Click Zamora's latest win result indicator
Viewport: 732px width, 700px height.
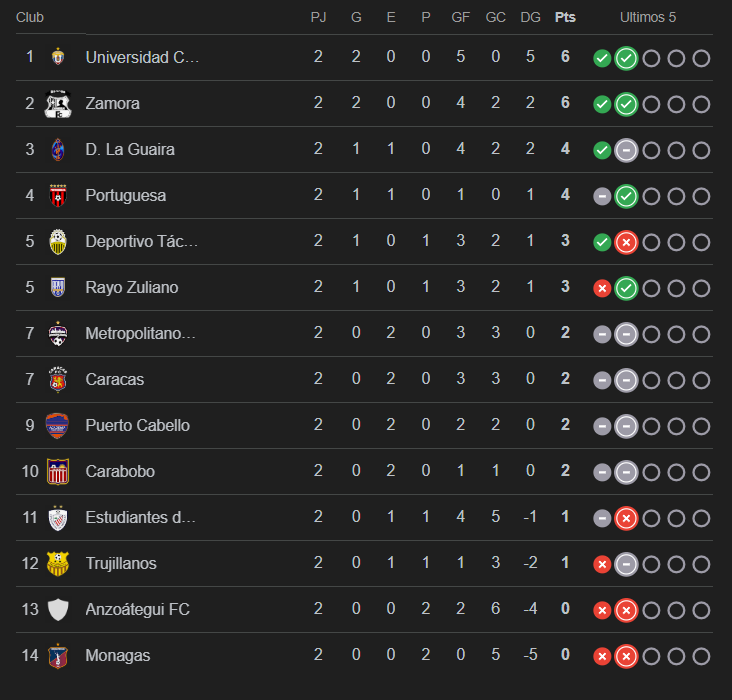[626, 104]
